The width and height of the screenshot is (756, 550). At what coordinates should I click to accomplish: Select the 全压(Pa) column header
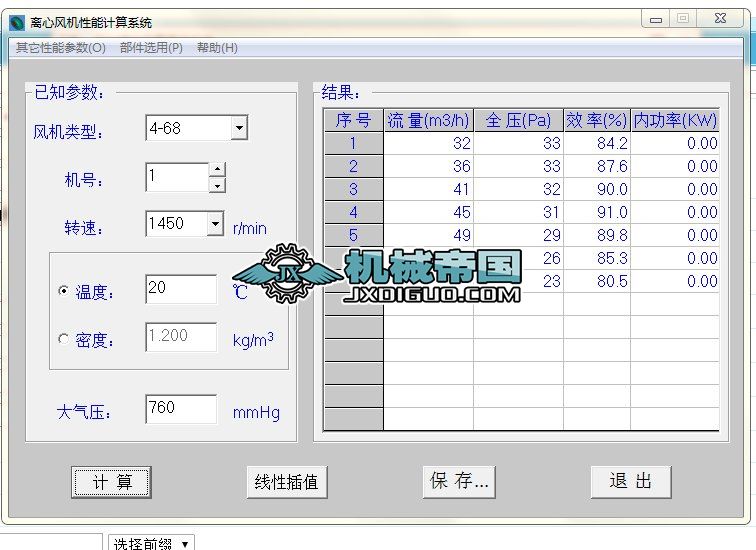518,120
